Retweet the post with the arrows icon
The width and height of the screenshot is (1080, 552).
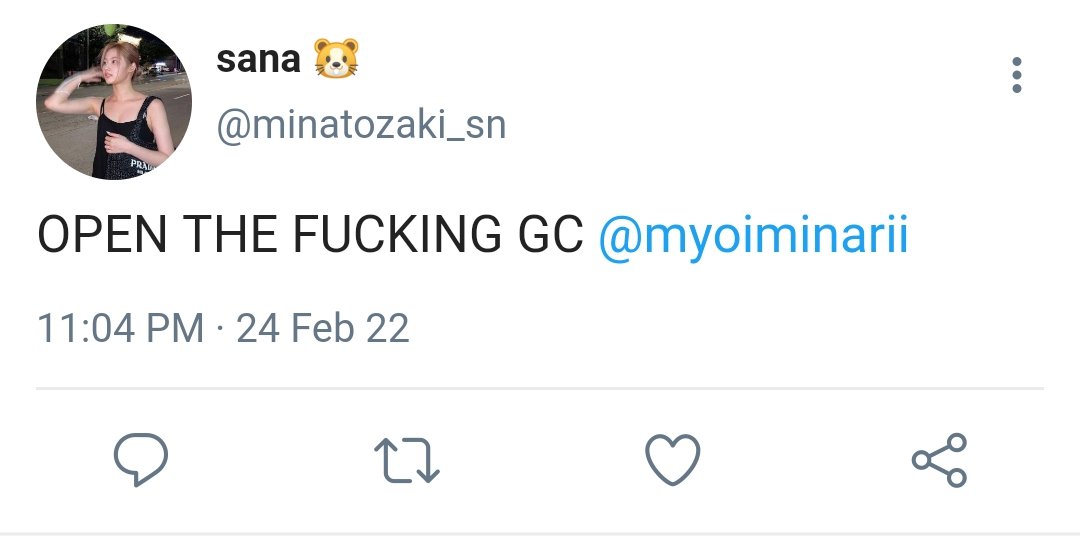[406, 460]
